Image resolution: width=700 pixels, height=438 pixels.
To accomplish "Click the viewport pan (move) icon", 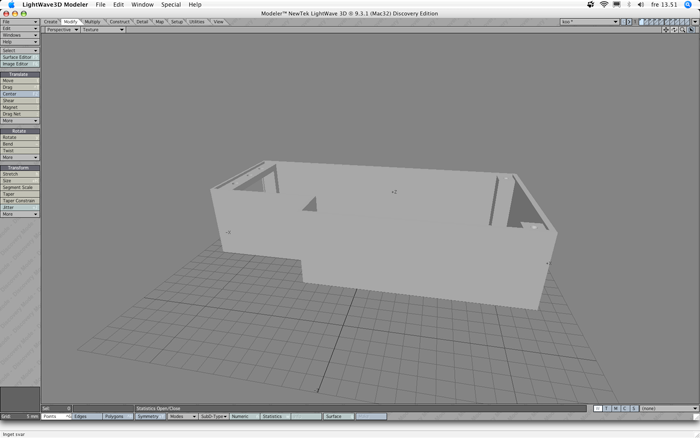I will tap(666, 29).
